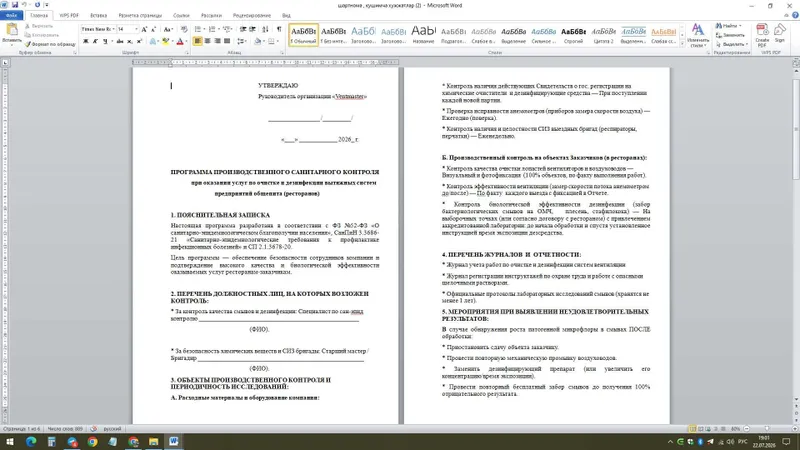The width and height of the screenshot is (800, 450).
Task: Increase paragraph indent
Action: [x=253, y=30]
